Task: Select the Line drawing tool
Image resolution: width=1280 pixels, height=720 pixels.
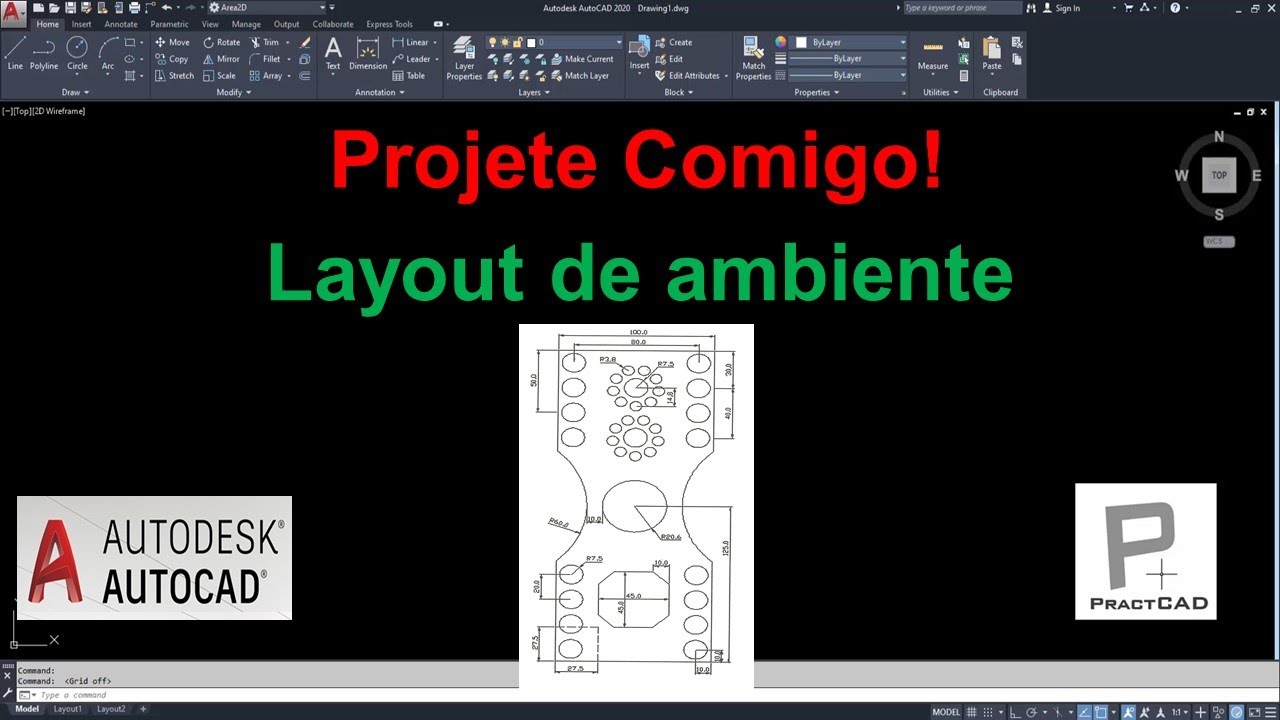Action: [x=15, y=53]
